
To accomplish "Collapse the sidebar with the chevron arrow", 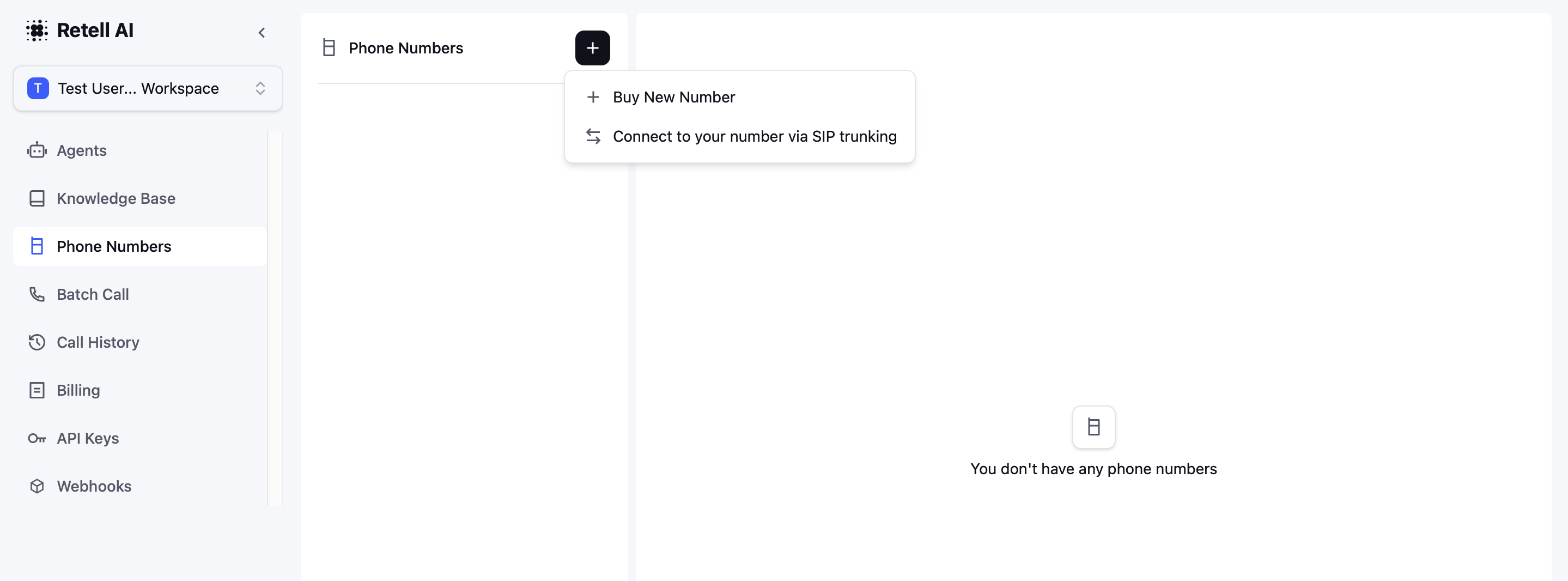I will click(262, 33).
